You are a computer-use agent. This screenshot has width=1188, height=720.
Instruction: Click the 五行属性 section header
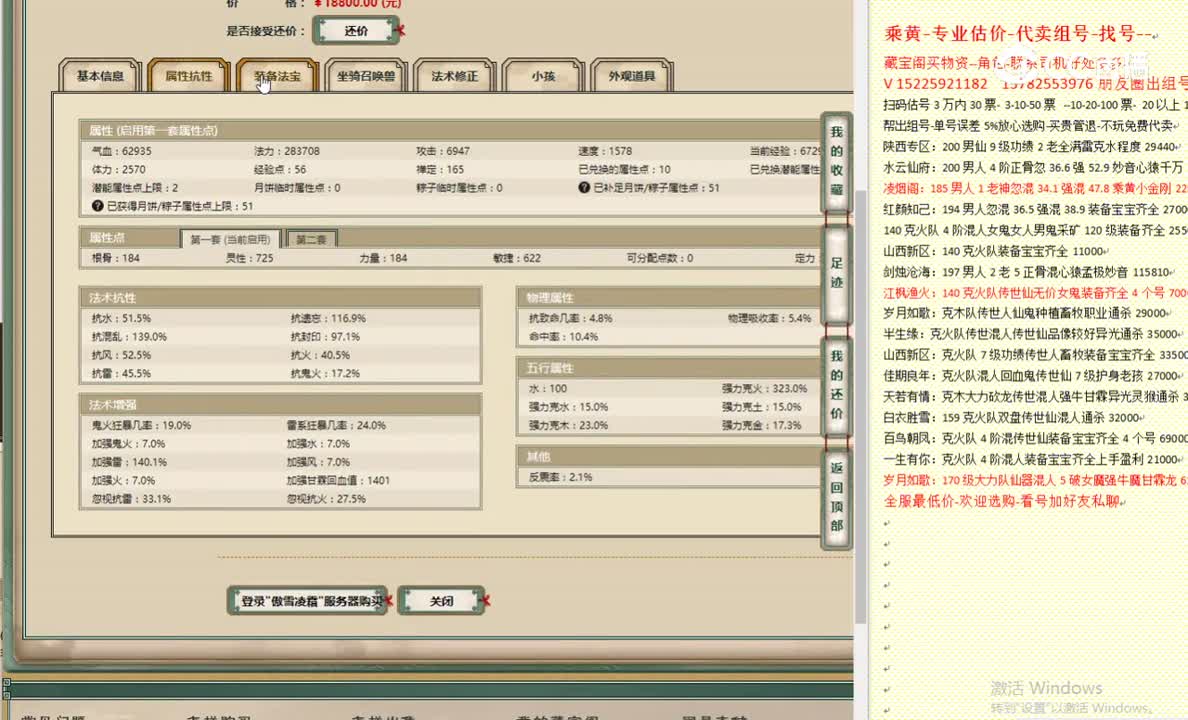[670, 368]
